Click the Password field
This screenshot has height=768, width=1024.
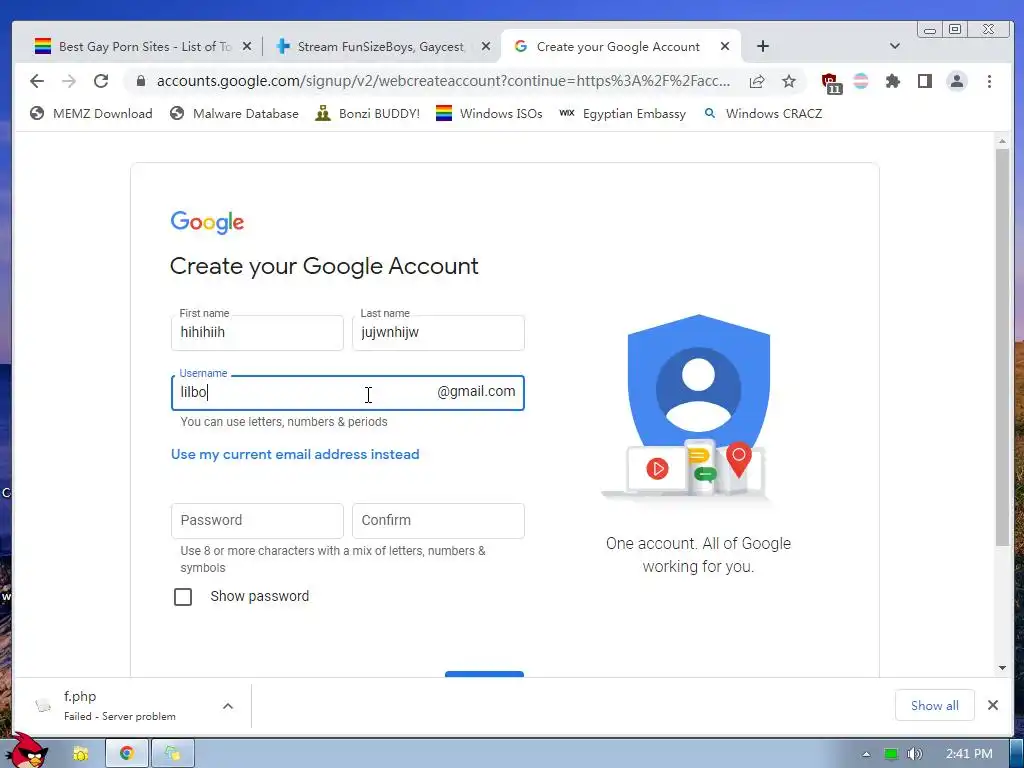257,520
